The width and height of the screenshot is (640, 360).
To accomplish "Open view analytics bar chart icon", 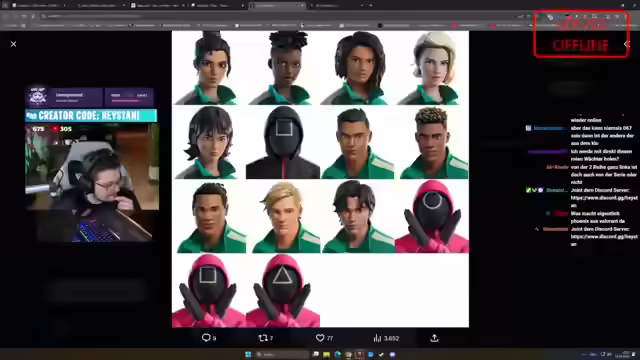I will coord(377,338).
